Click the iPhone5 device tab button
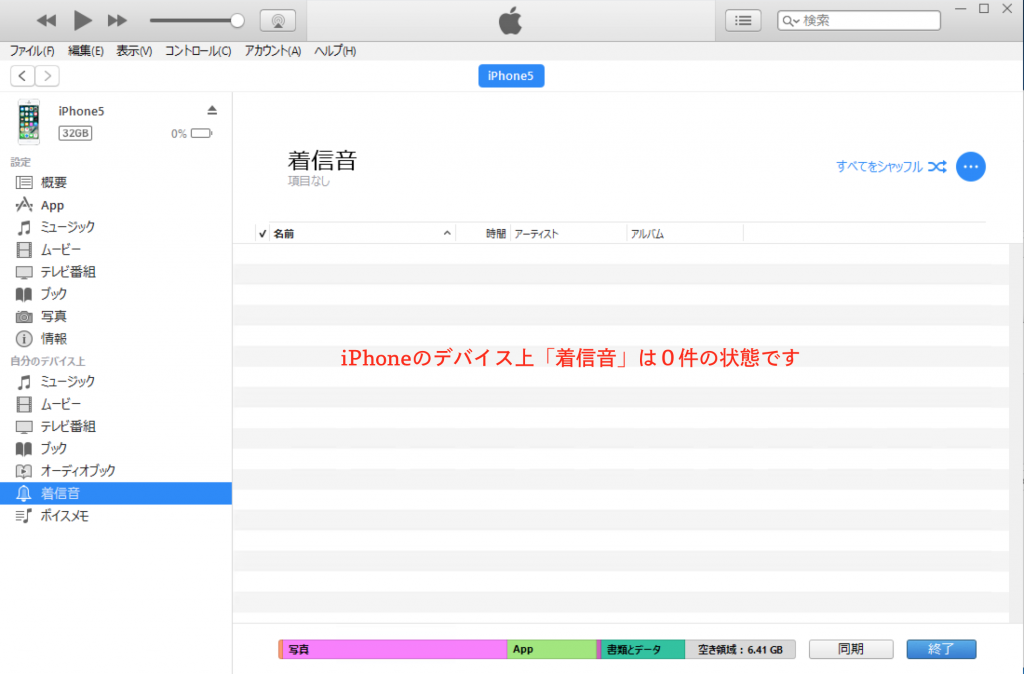 click(511, 76)
